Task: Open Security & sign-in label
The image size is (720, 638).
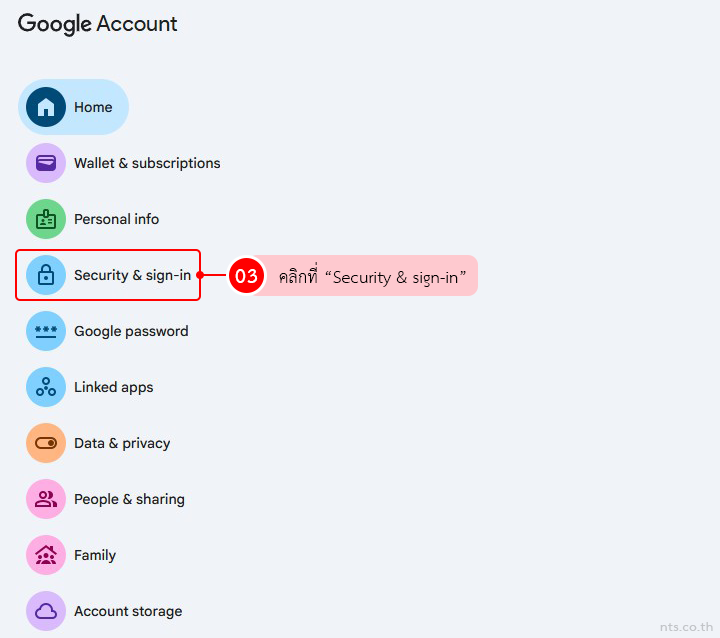Action: 132,275
